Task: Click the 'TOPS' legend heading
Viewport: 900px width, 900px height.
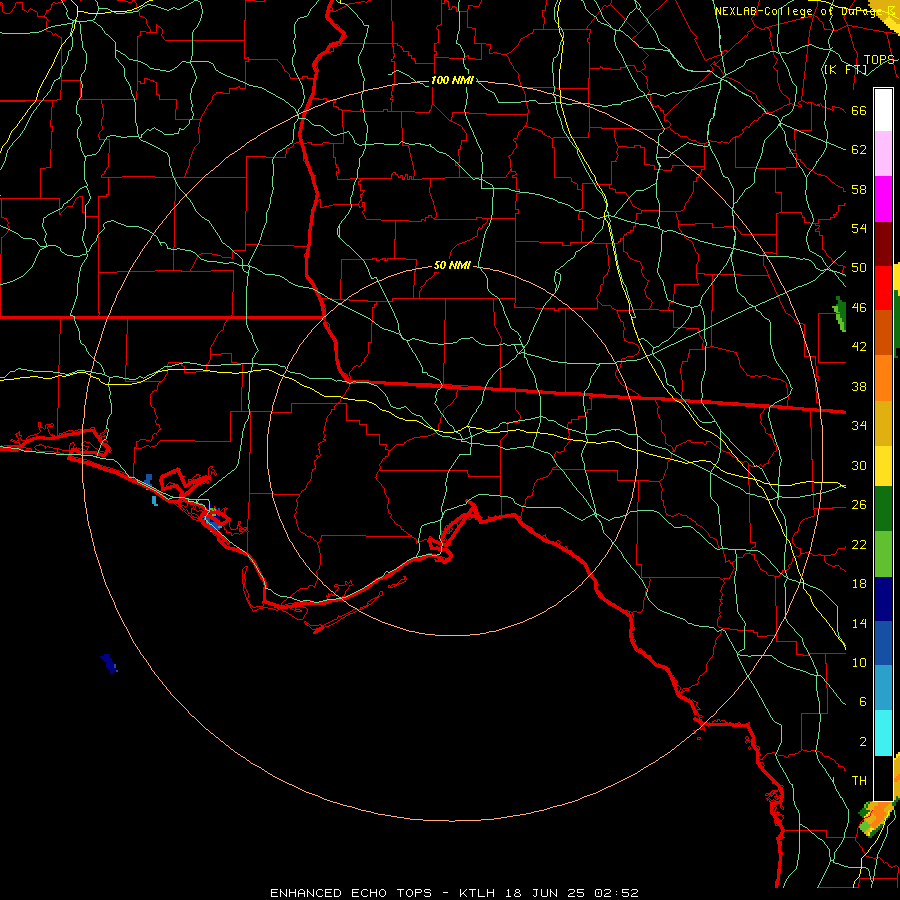Action: (879, 60)
